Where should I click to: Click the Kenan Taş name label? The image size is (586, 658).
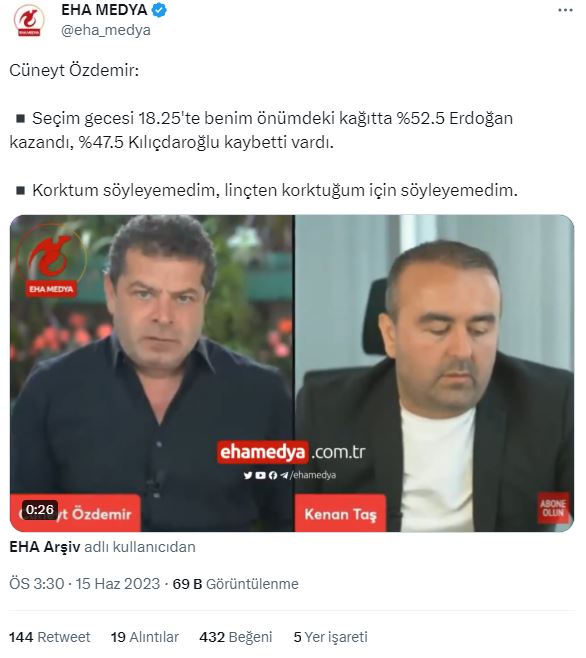[x=340, y=514]
